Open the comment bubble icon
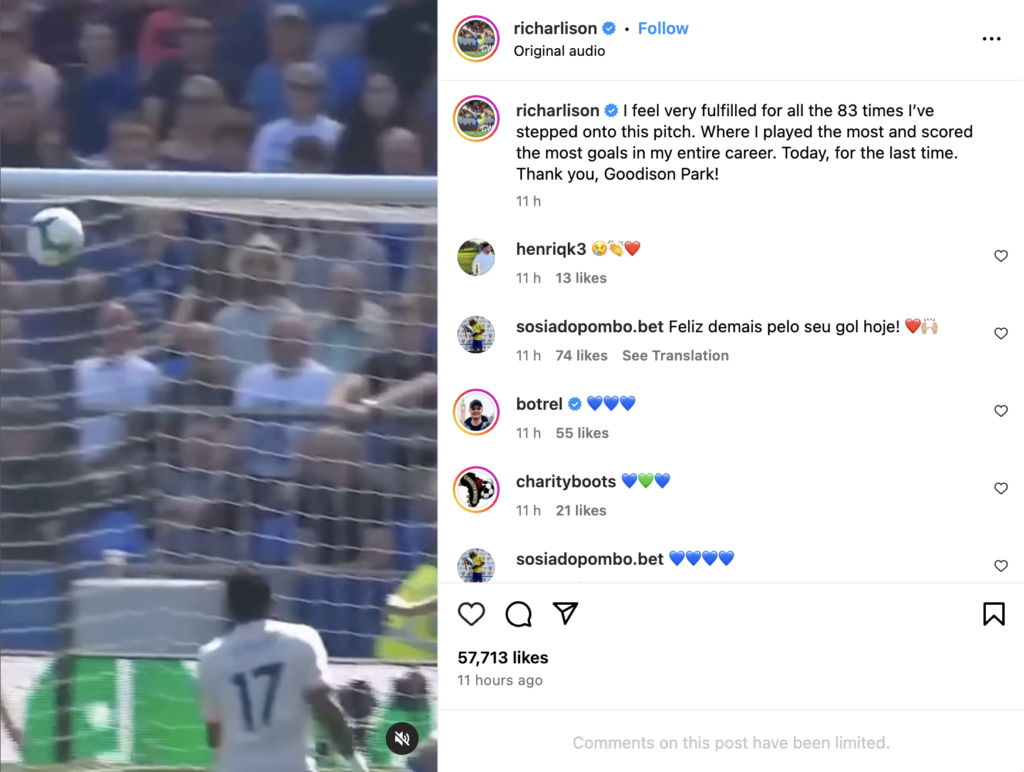 click(x=519, y=614)
